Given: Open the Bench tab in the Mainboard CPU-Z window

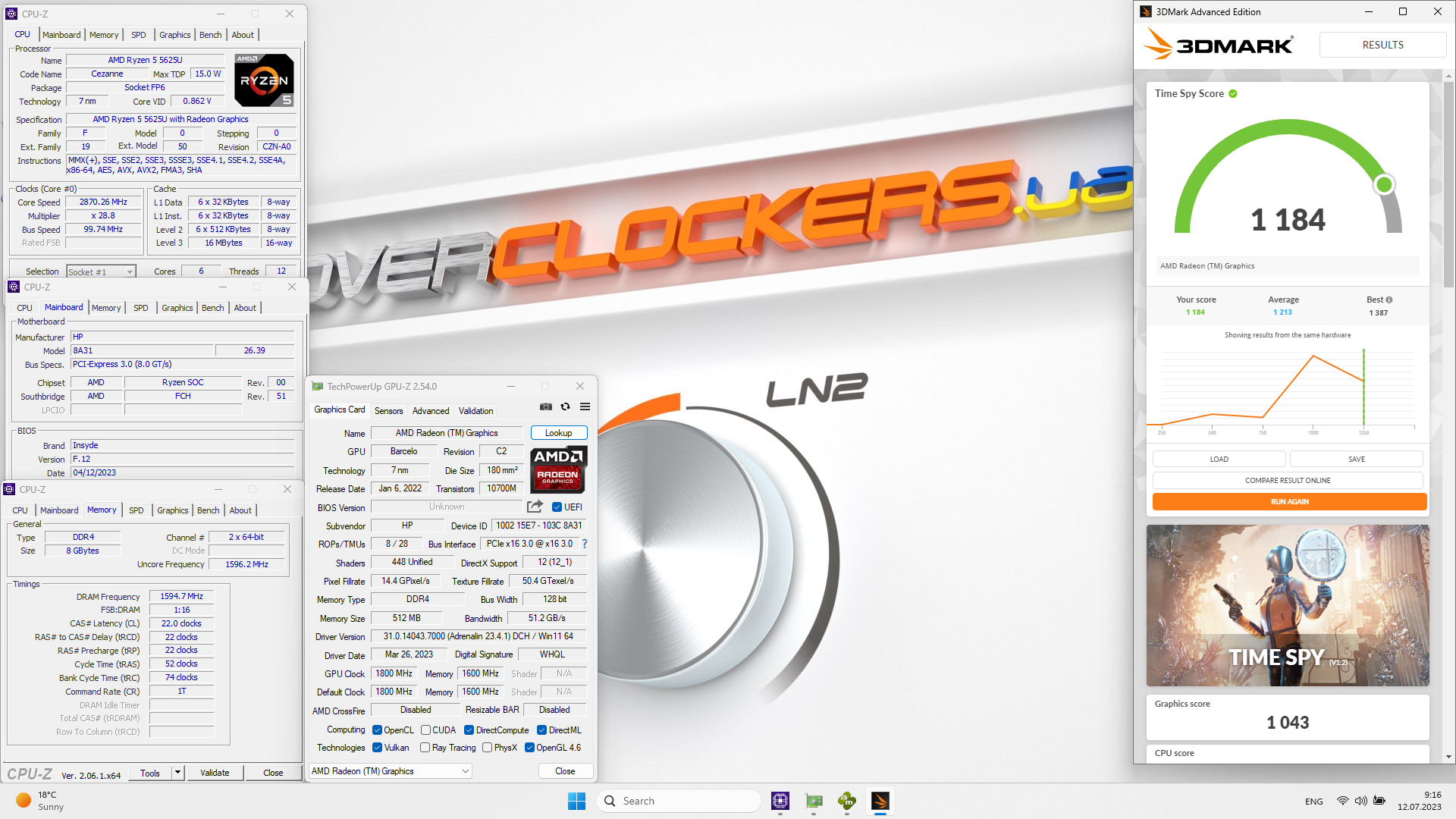Looking at the screenshot, I should (213, 308).
